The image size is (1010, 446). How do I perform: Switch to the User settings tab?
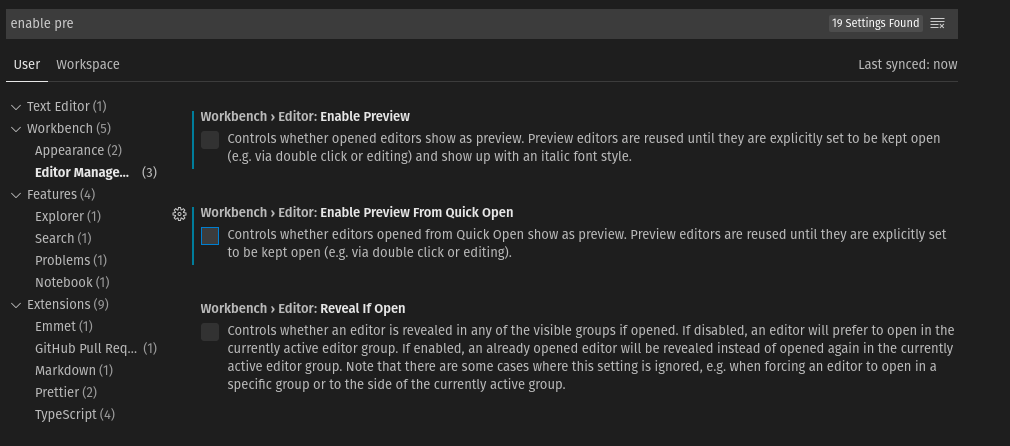pos(27,64)
